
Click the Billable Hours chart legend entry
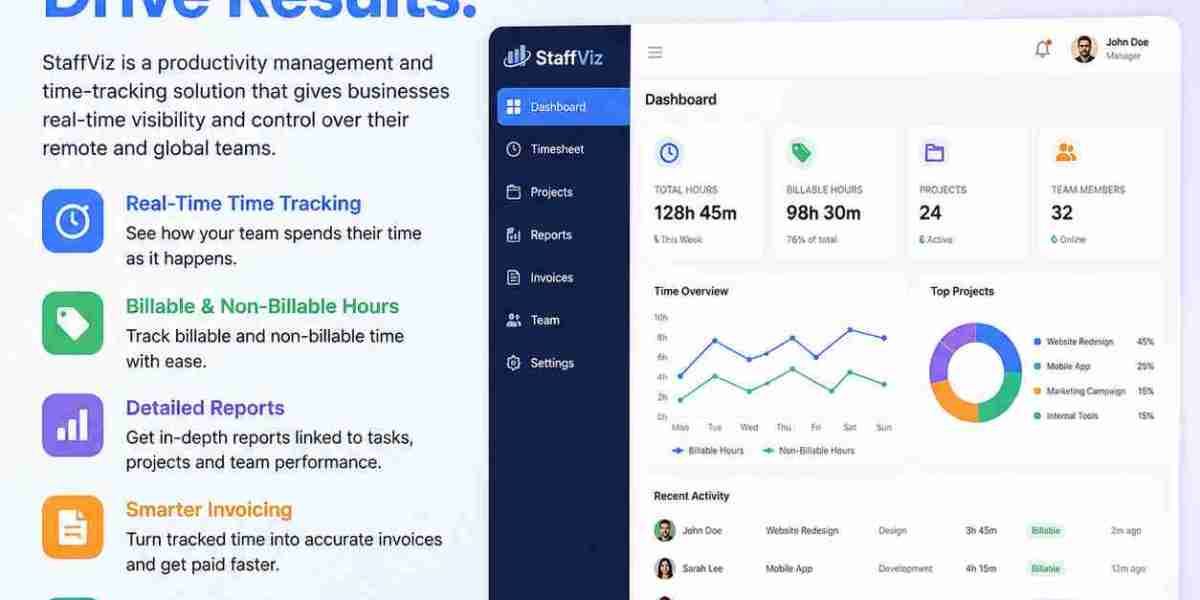708,451
